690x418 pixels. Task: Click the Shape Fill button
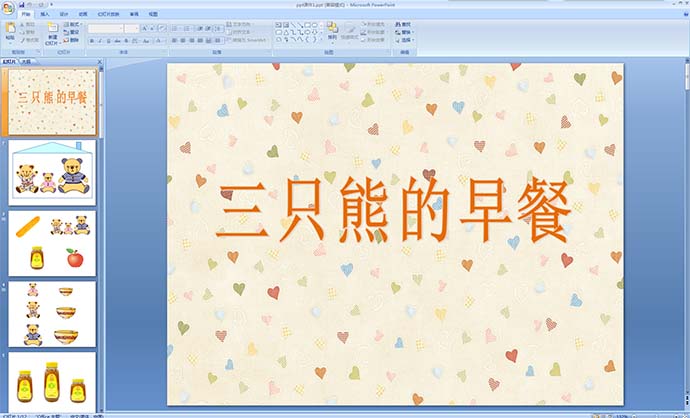(x=373, y=24)
